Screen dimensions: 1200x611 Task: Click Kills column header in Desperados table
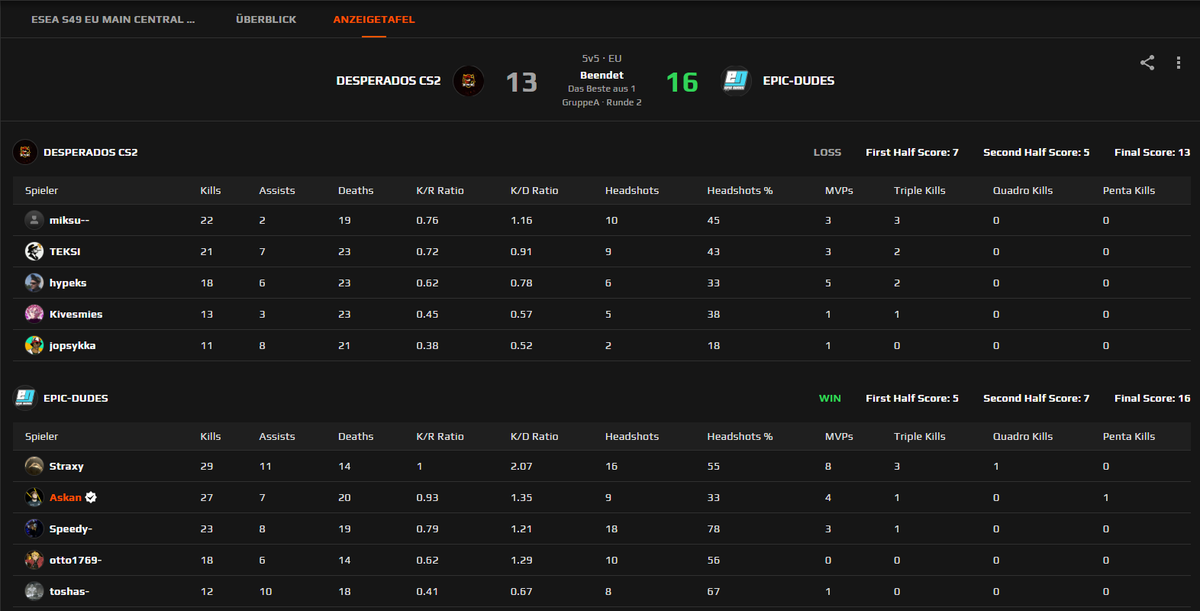tap(211, 190)
